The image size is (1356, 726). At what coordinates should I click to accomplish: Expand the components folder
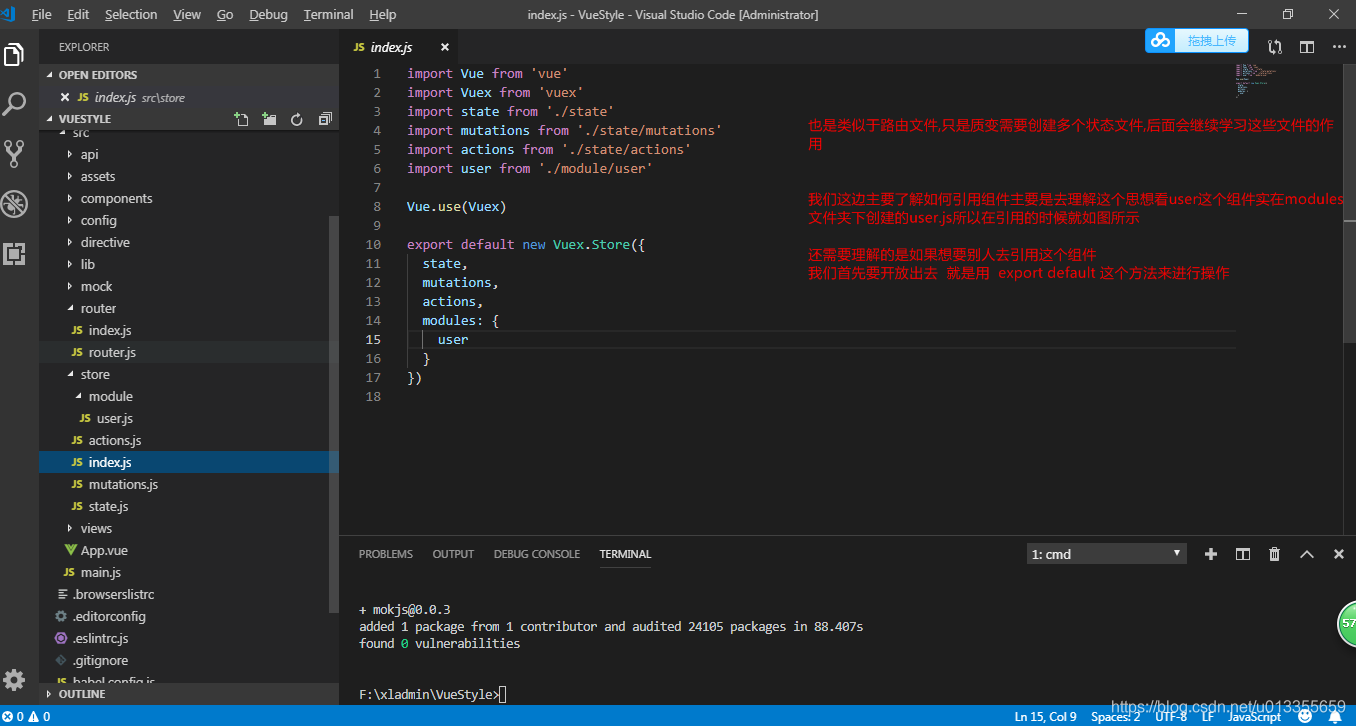[189, 198]
